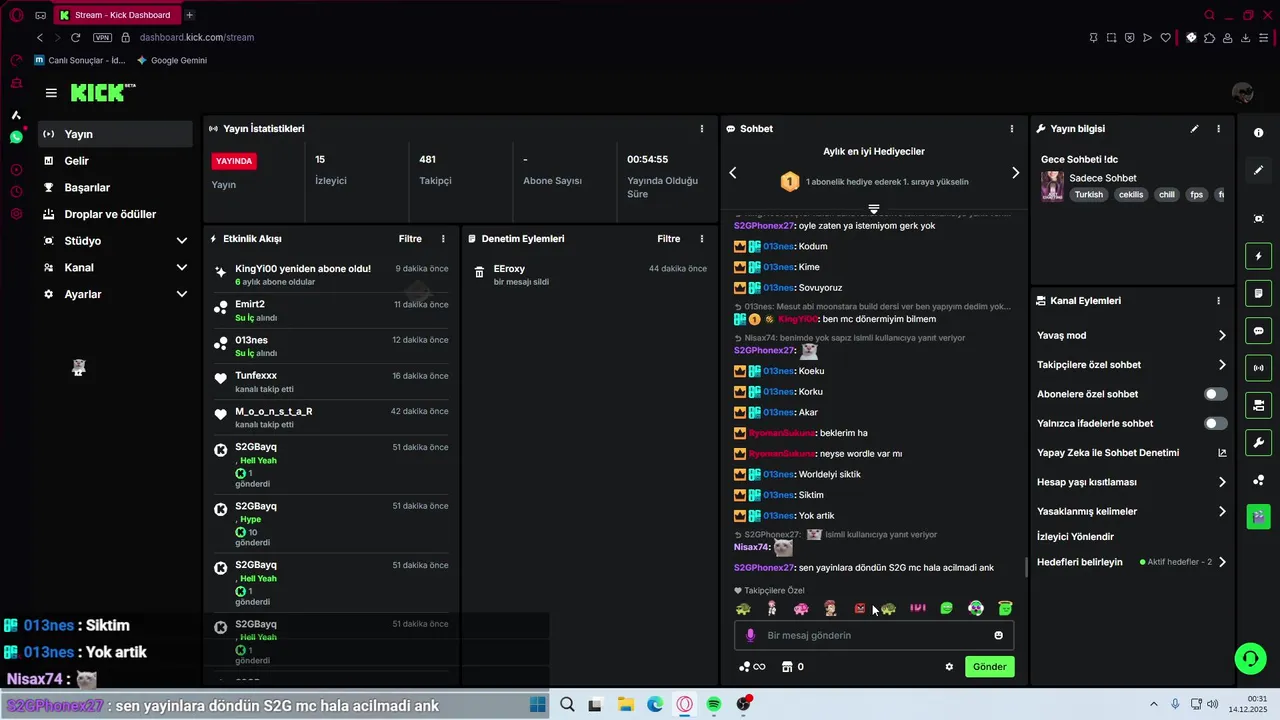This screenshot has height=720, width=1280.
Task: Pick the pink pig emote in the emote row
Action: pos(801,609)
